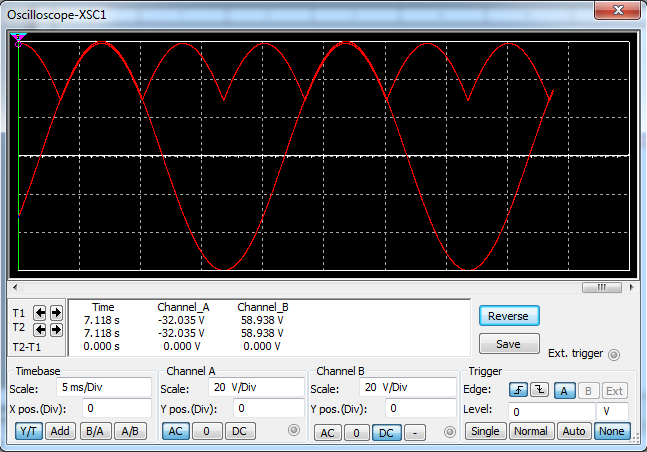Click cursor marker at top of display

(x=18, y=40)
